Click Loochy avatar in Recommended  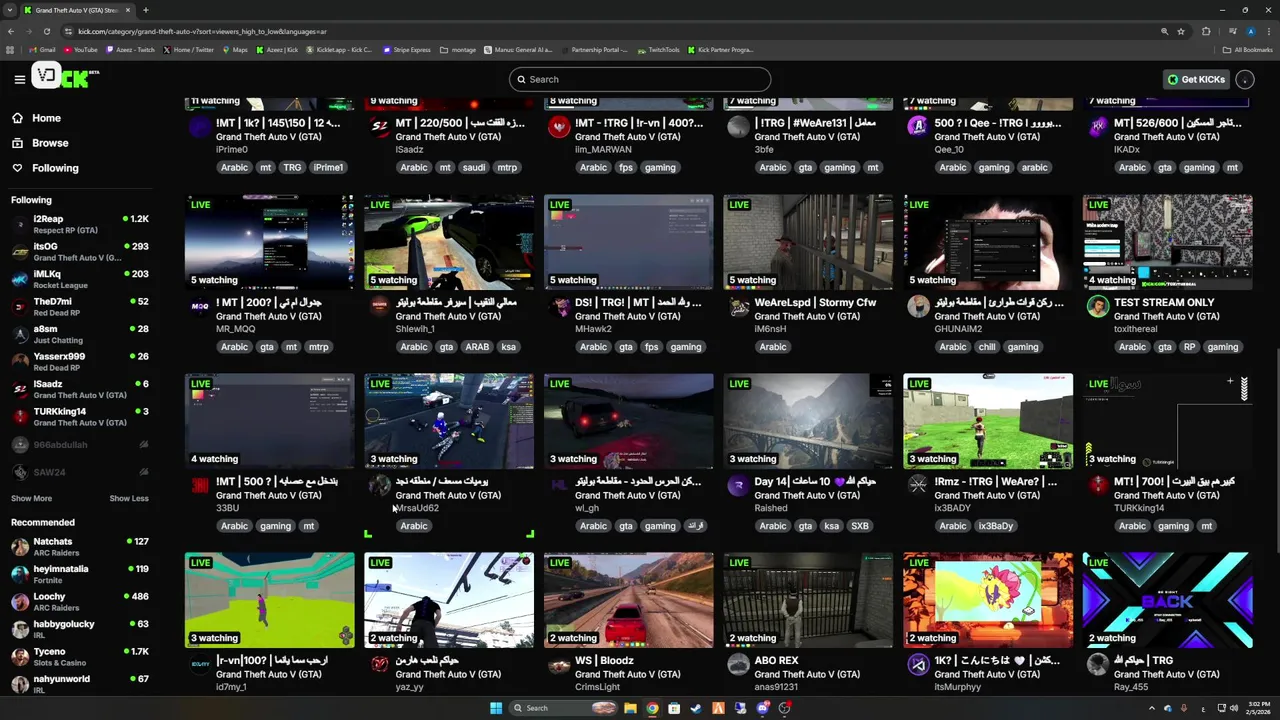pyautogui.click(x=20, y=602)
